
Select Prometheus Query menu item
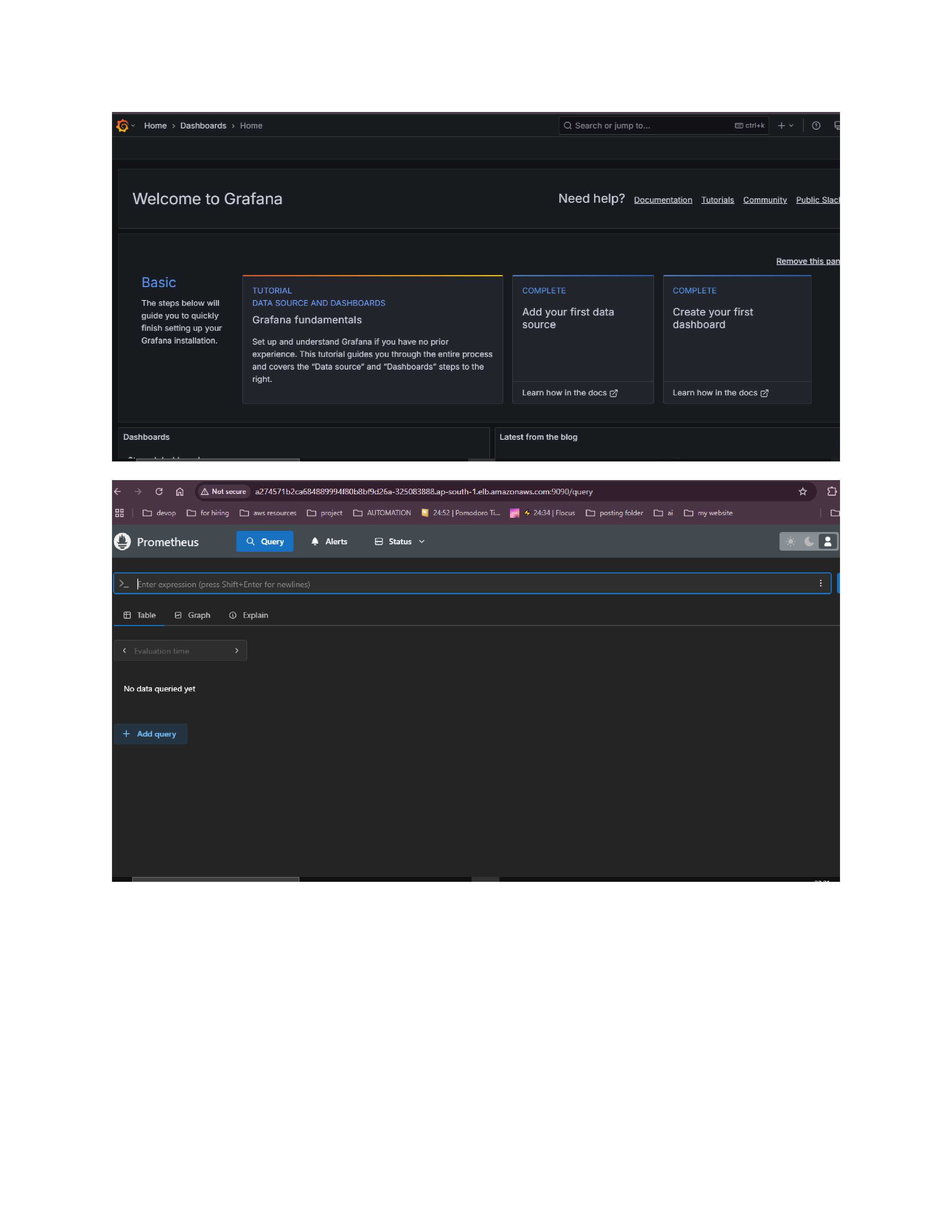(x=265, y=542)
